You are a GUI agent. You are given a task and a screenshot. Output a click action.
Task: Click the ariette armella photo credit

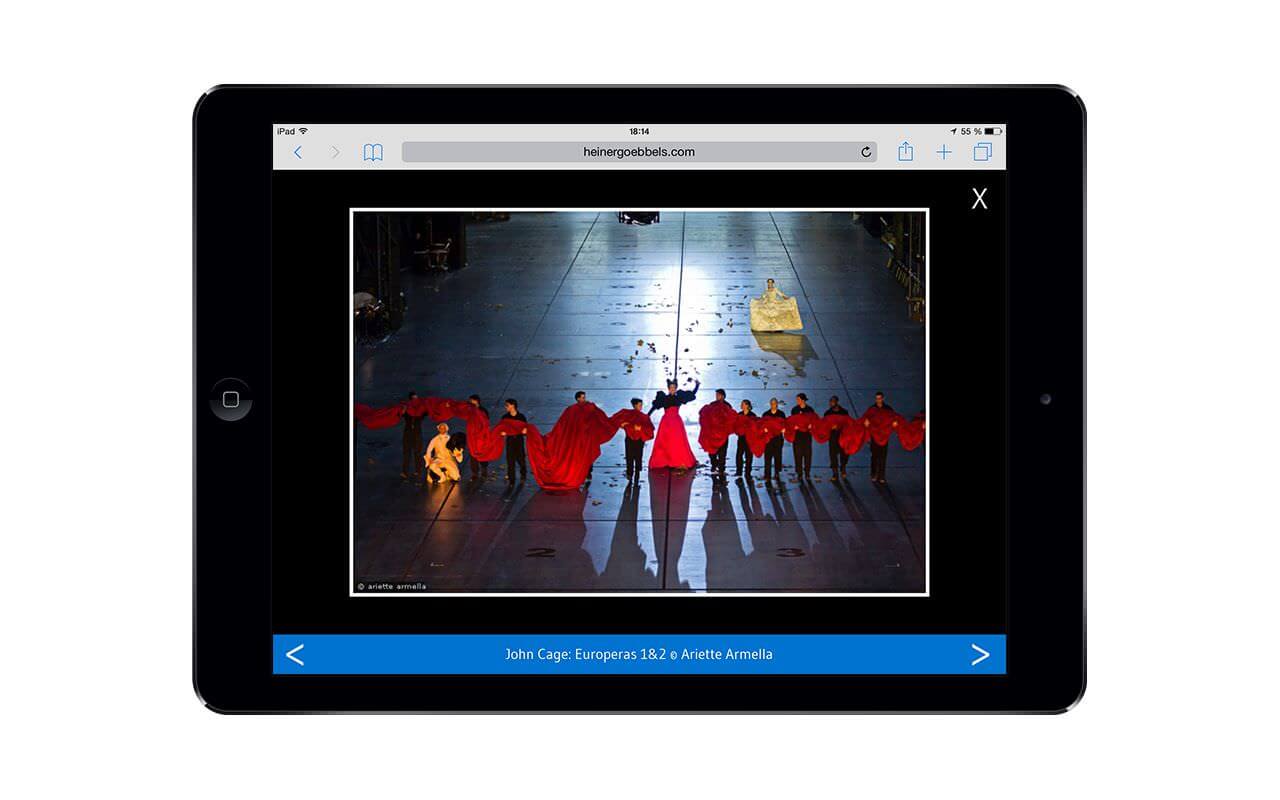pyautogui.click(x=392, y=587)
